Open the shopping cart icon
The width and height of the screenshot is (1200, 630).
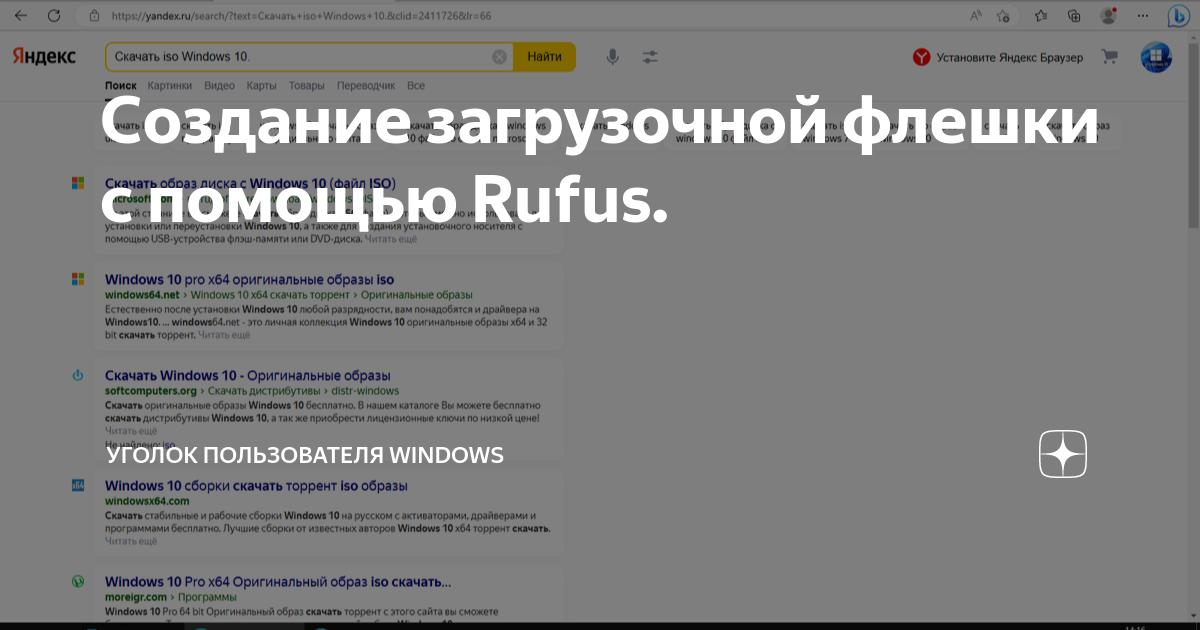[1109, 57]
